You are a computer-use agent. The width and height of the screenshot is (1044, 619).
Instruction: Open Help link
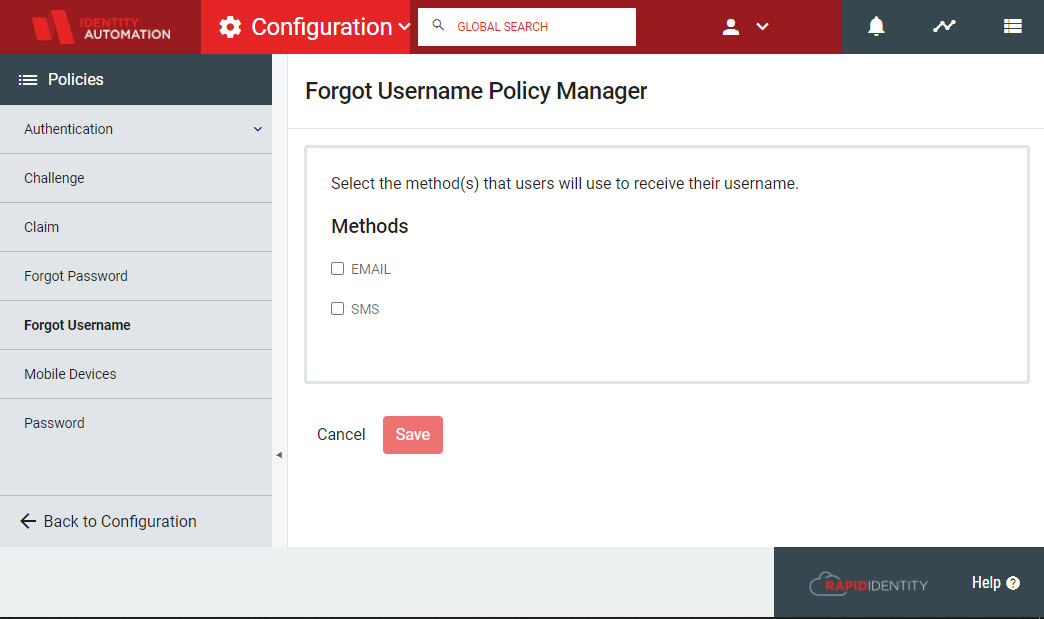point(995,583)
